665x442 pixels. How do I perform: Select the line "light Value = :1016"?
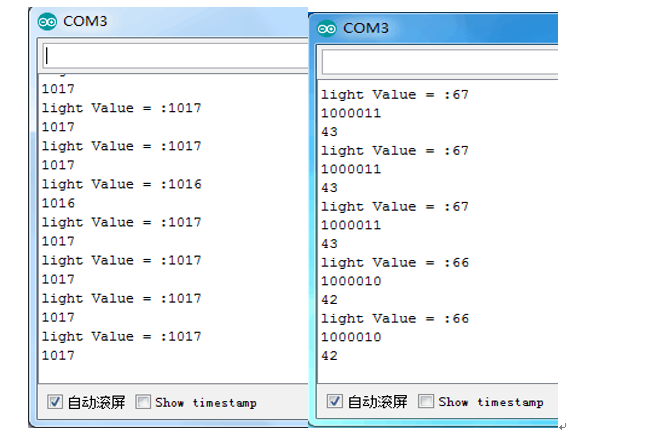121,185
